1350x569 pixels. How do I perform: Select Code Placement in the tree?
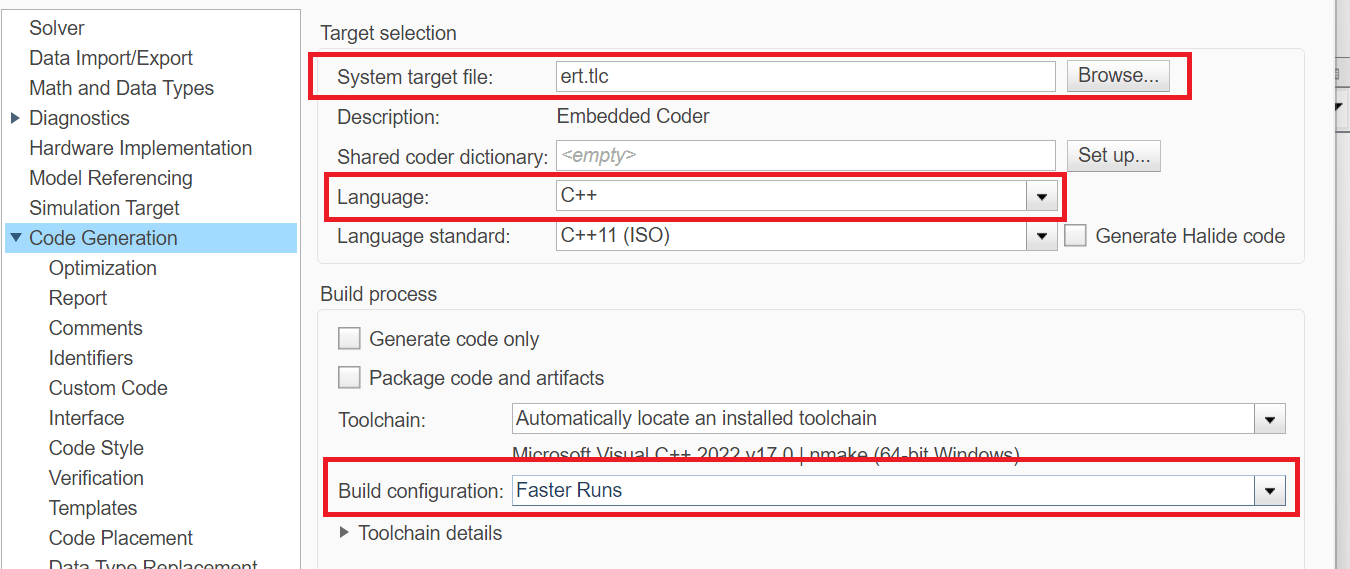point(121,538)
